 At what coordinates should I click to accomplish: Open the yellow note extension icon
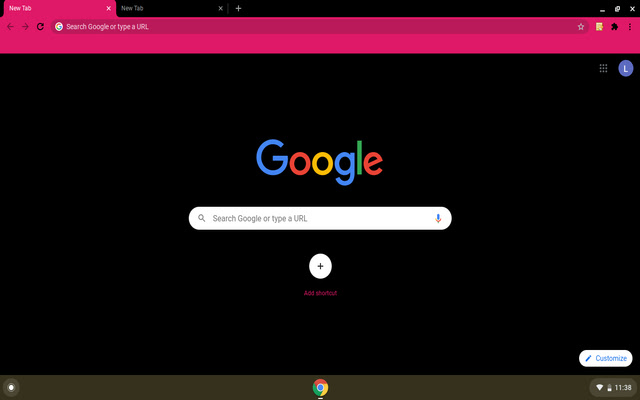(x=599, y=27)
